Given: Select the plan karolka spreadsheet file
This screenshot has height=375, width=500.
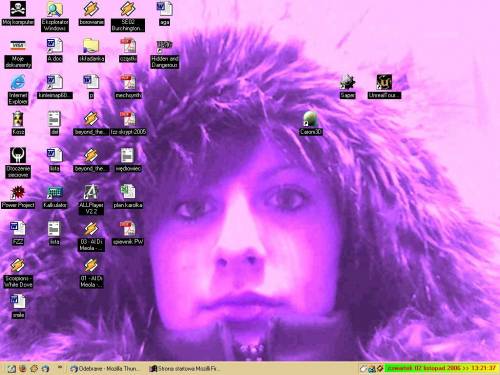Looking at the screenshot, I should pos(128,192).
